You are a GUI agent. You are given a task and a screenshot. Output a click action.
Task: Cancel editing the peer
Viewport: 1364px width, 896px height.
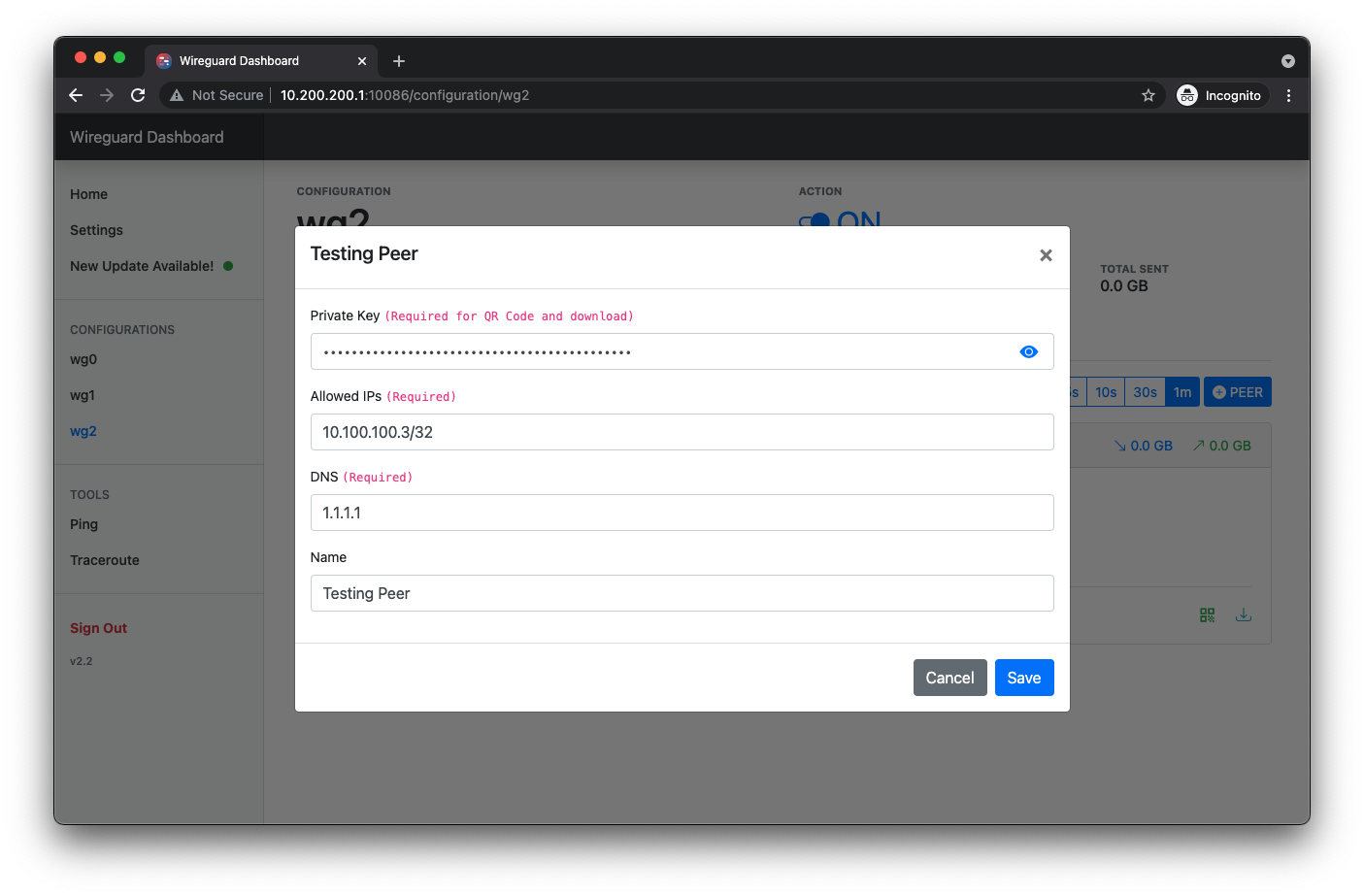(x=949, y=678)
